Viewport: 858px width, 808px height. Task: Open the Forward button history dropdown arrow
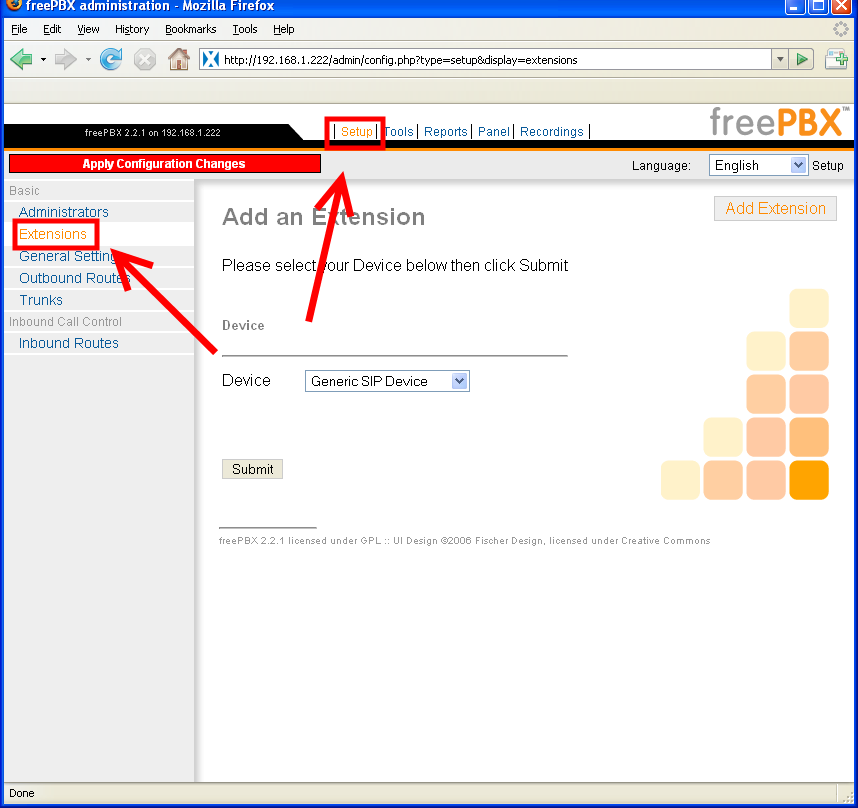88,59
